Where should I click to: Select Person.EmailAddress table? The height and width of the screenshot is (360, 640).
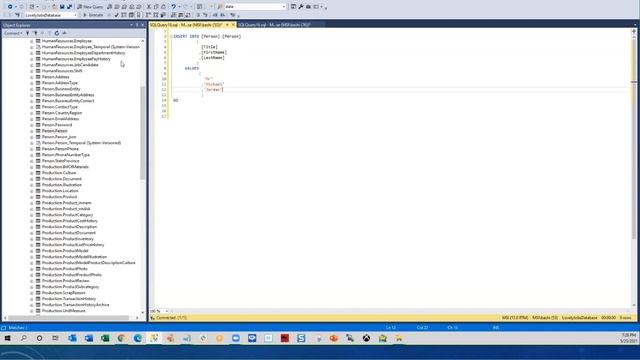pos(60,119)
